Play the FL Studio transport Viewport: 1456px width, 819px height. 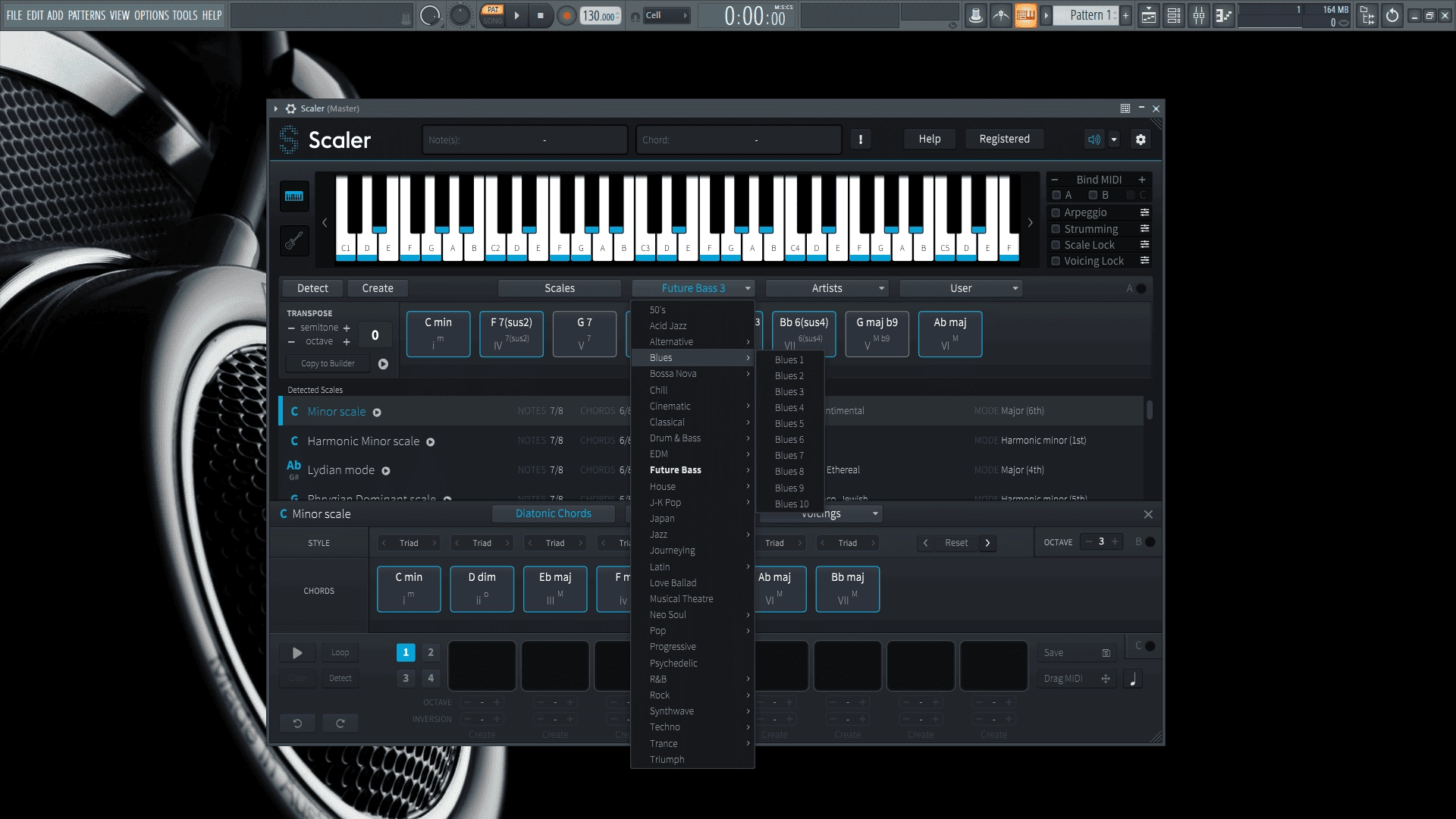click(x=516, y=15)
